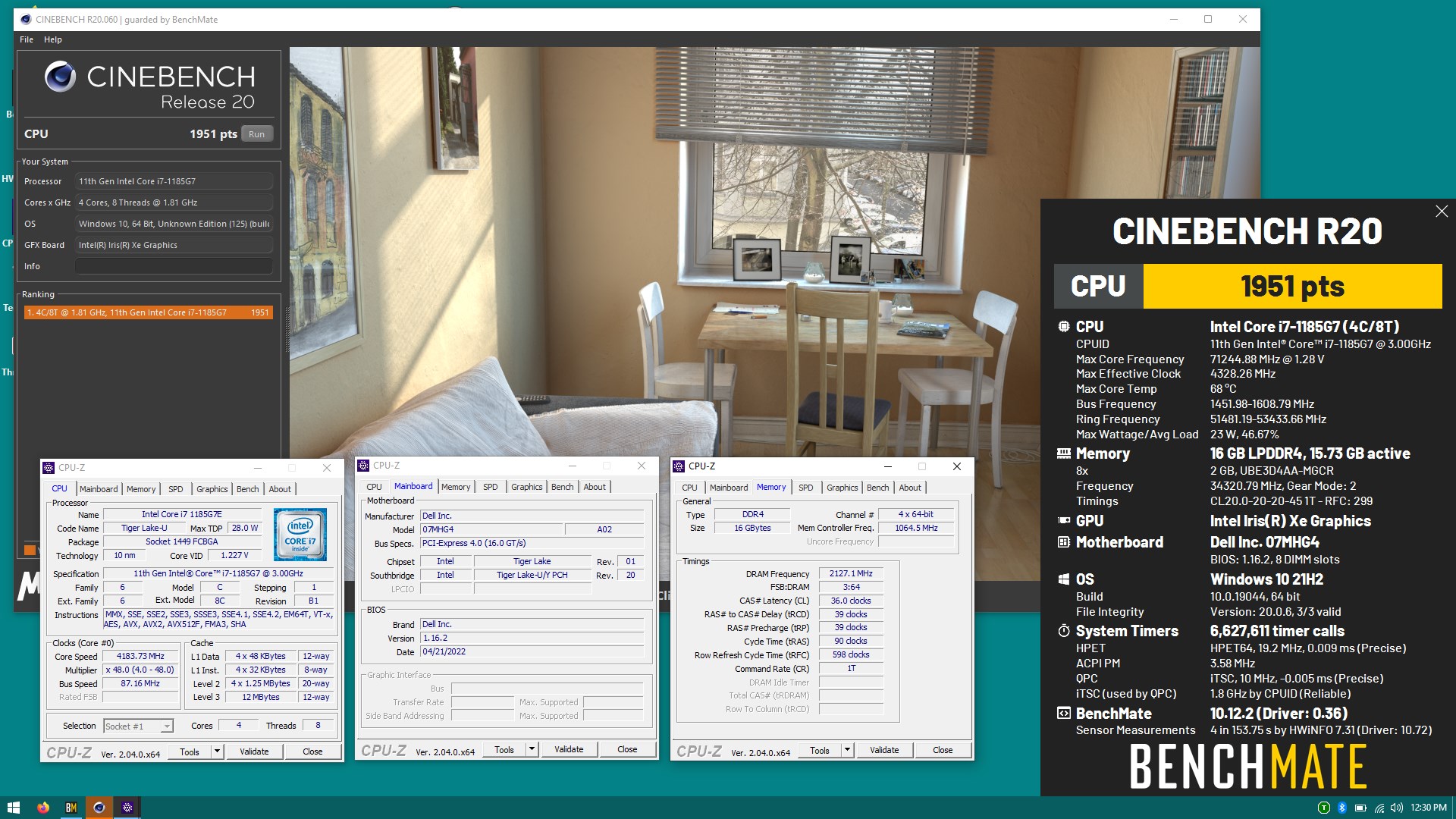Expand the Socket #1 selection dropdown

coord(138,726)
